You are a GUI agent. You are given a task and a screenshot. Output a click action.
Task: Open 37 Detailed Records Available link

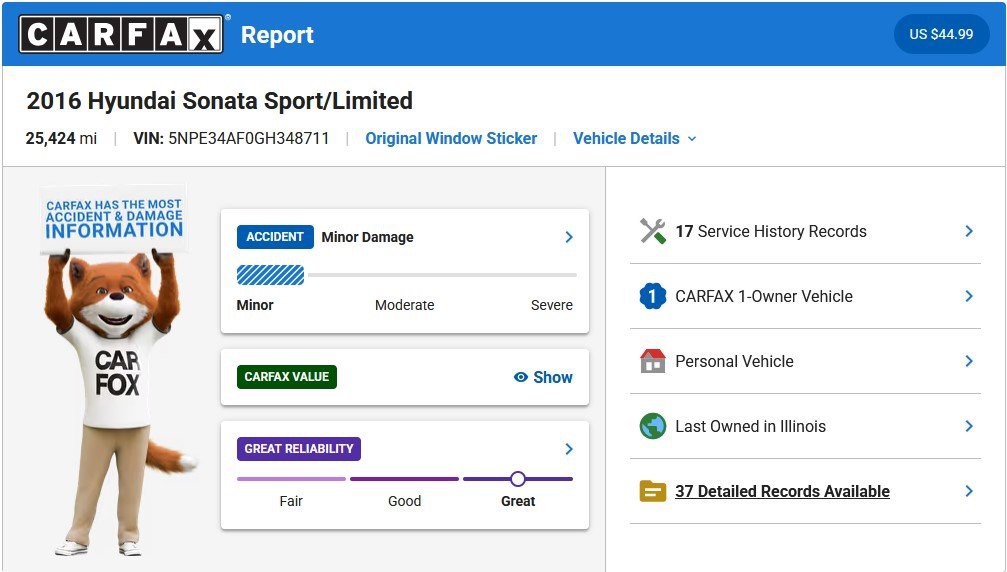(782, 491)
